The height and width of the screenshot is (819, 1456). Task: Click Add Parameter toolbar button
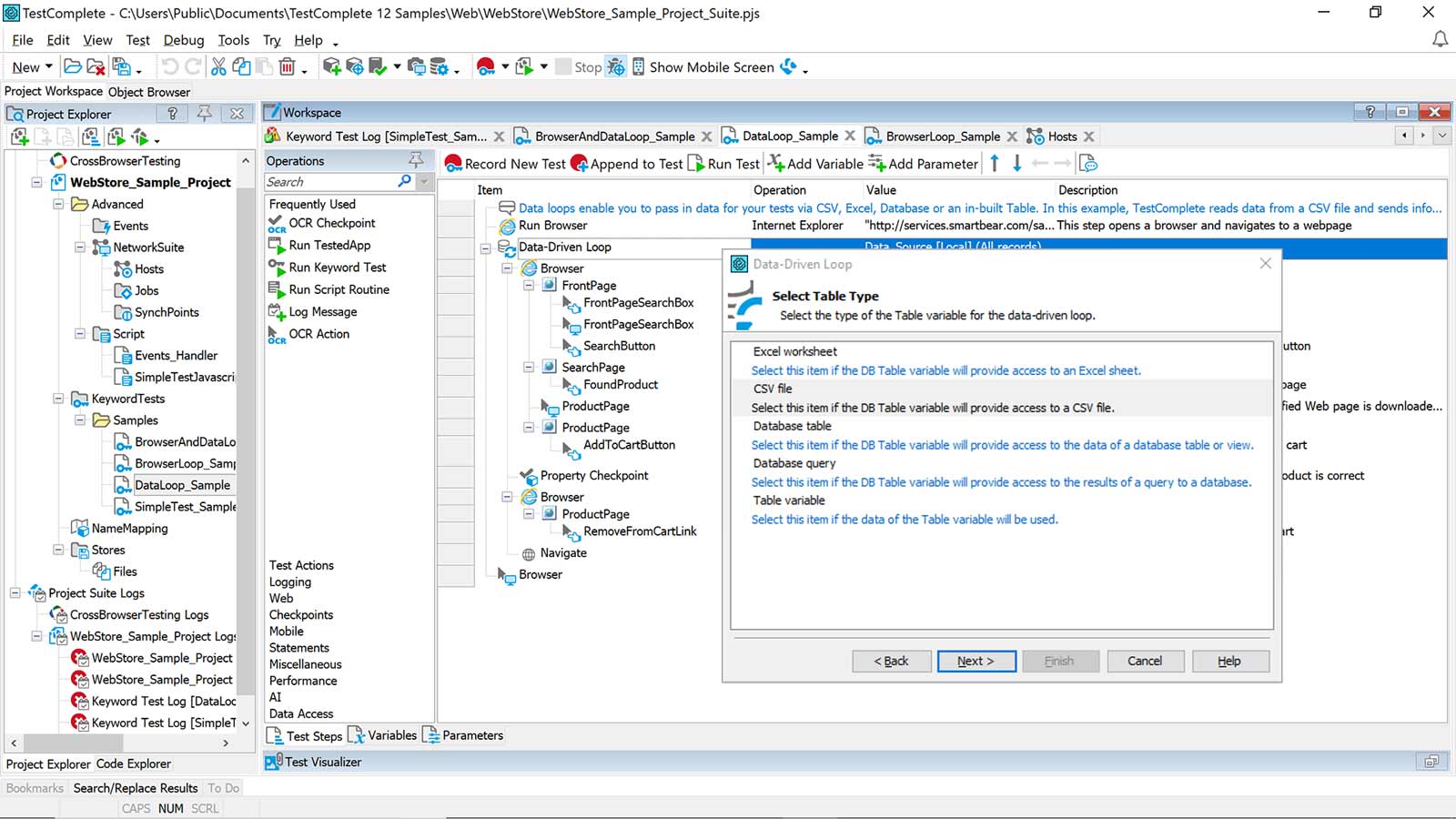[x=923, y=164]
